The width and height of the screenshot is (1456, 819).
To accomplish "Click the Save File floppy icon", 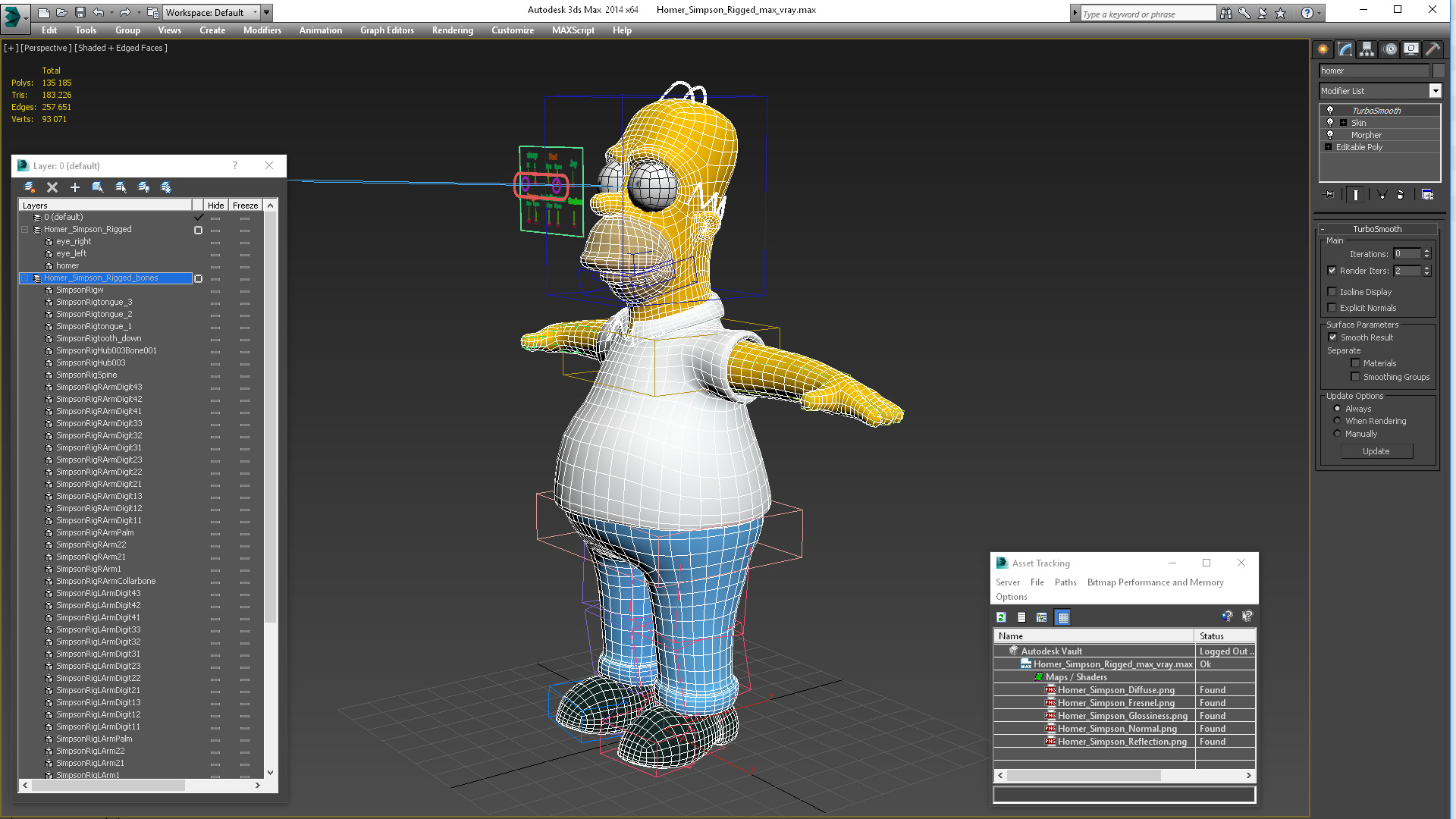I will [x=80, y=12].
